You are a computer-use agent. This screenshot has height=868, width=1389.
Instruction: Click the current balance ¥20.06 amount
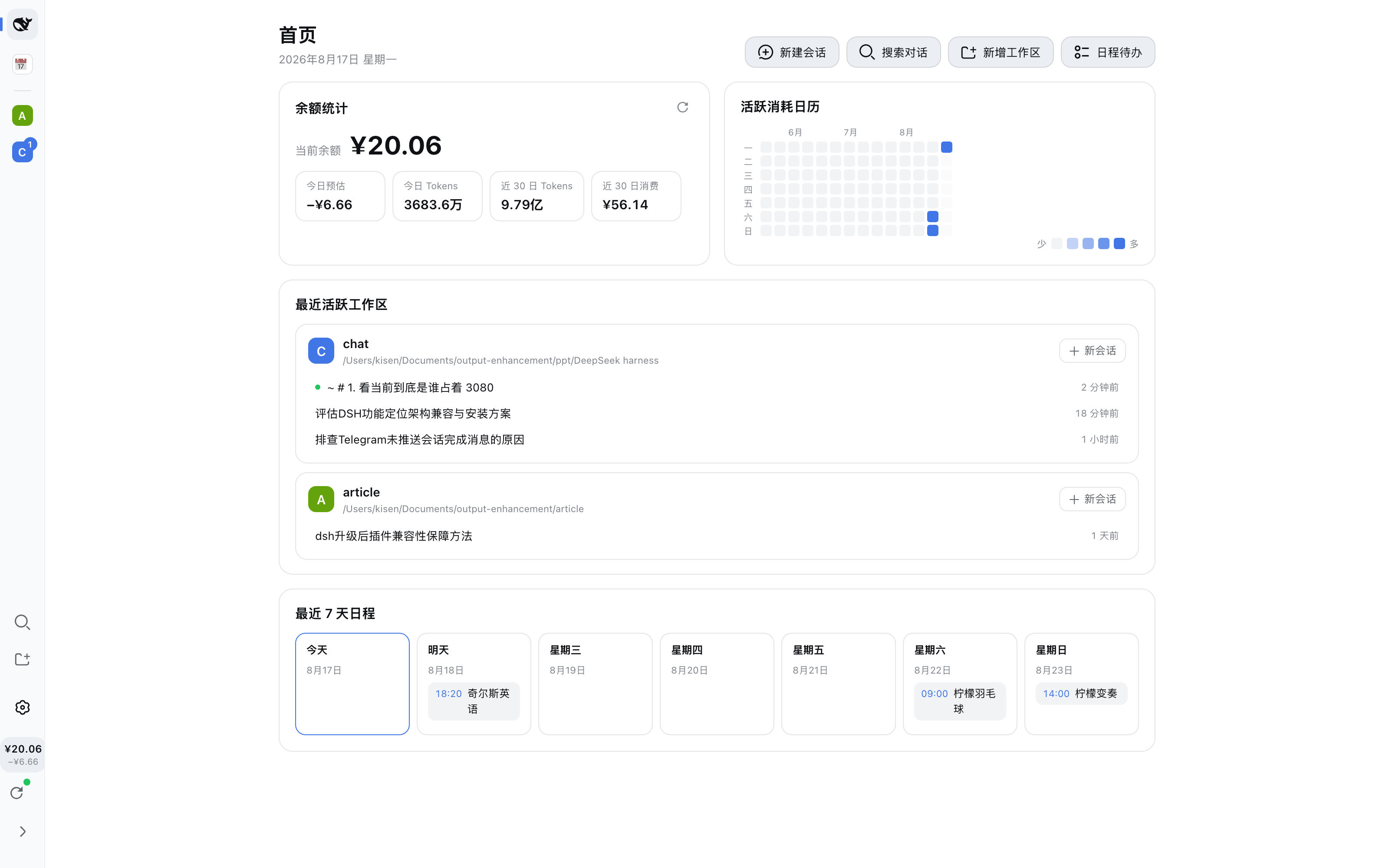396,145
